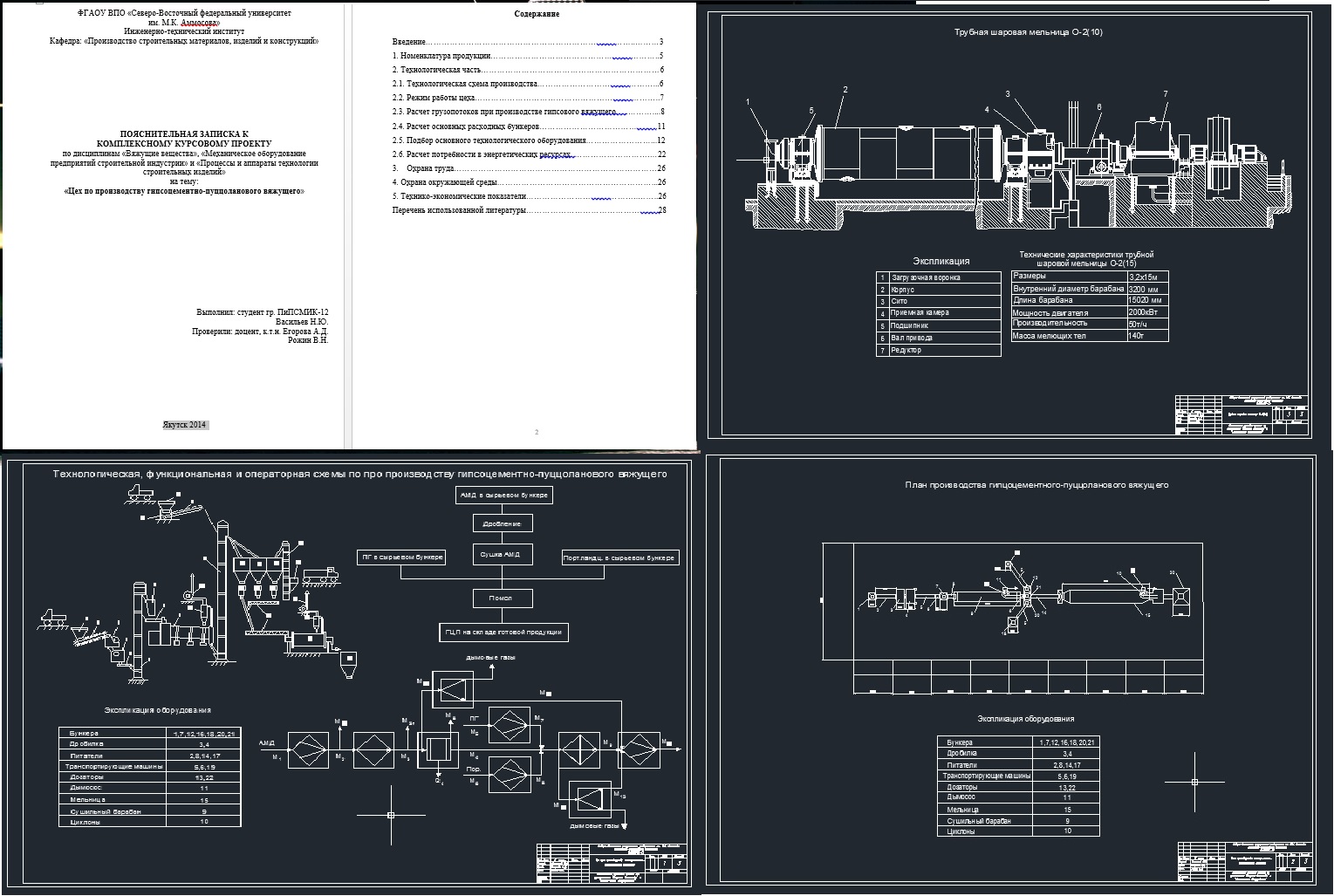1334x896 pixels.
Task: Click the '2. Технологическая часть' contents entry
Action: (528, 70)
